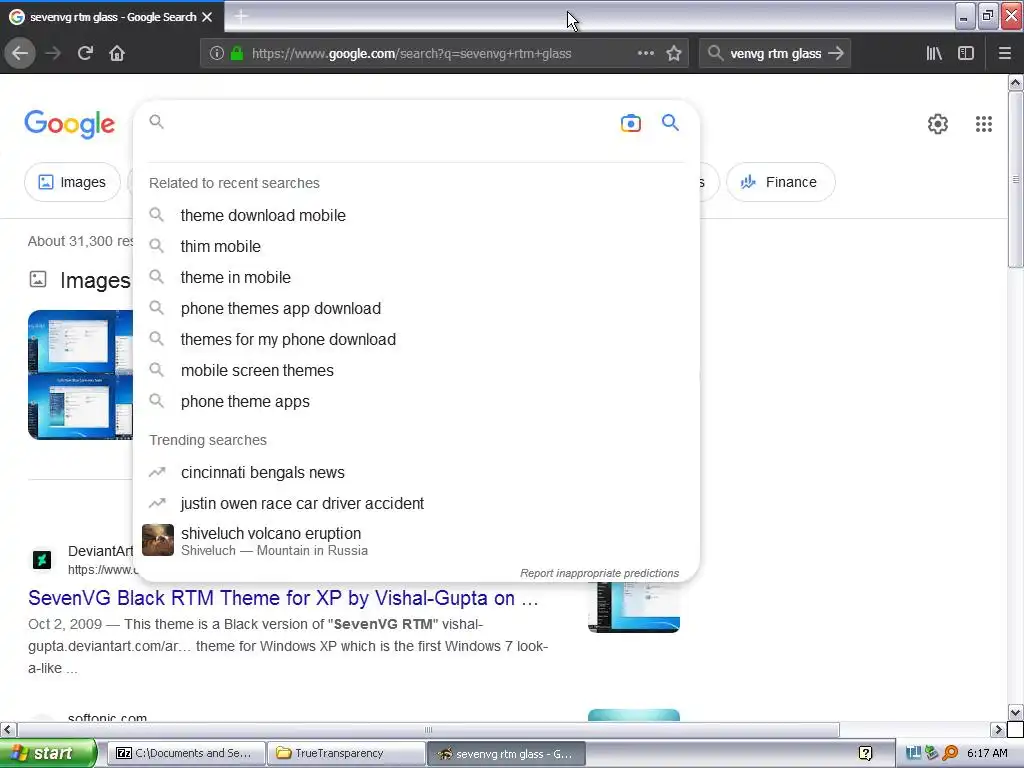The width and height of the screenshot is (1024, 768).
Task: Click horizontal scrollbar right arrow
Action: (998, 729)
